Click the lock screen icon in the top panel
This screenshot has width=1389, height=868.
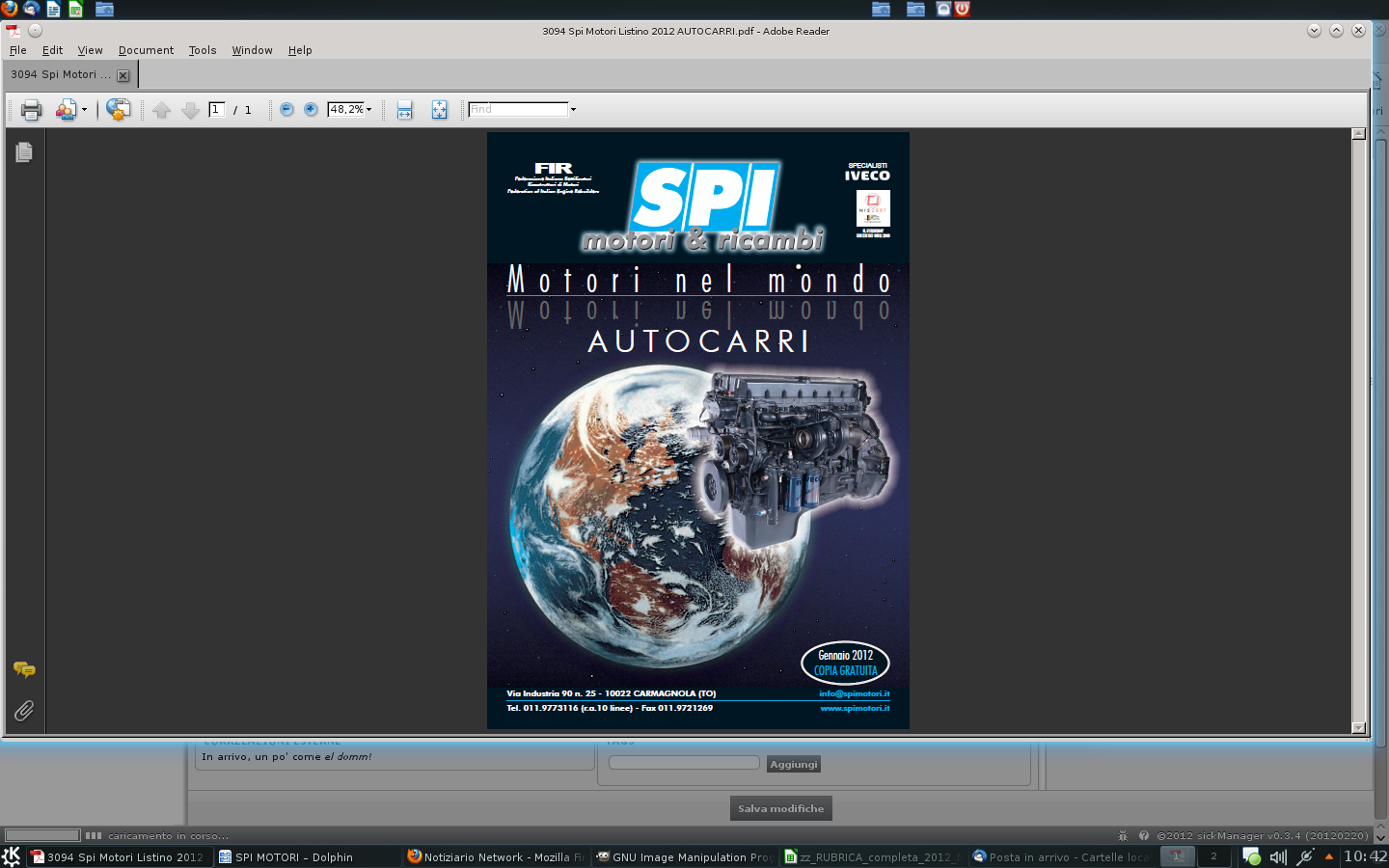(943, 9)
